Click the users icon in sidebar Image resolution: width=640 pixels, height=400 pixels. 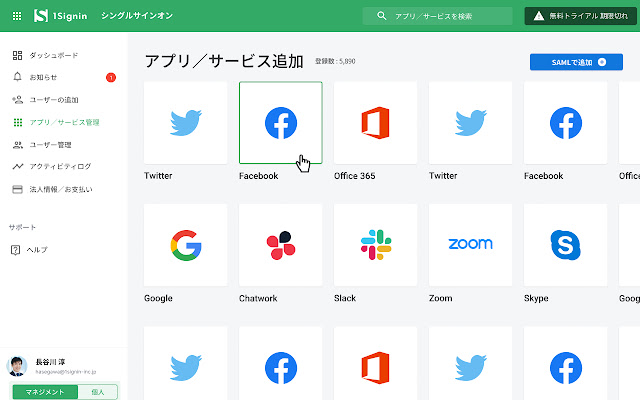coord(18,144)
